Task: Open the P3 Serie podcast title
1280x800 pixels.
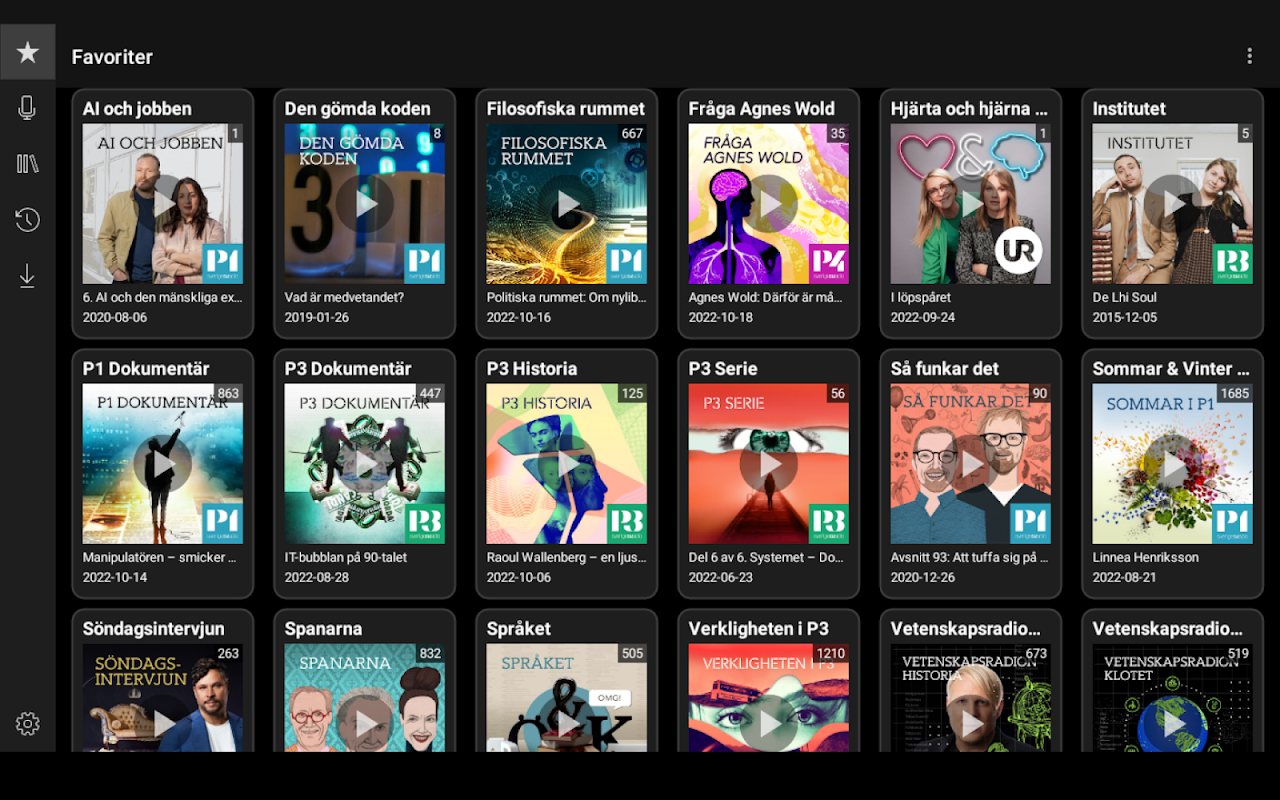Action: pyautogui.click(x=723, y=369)
